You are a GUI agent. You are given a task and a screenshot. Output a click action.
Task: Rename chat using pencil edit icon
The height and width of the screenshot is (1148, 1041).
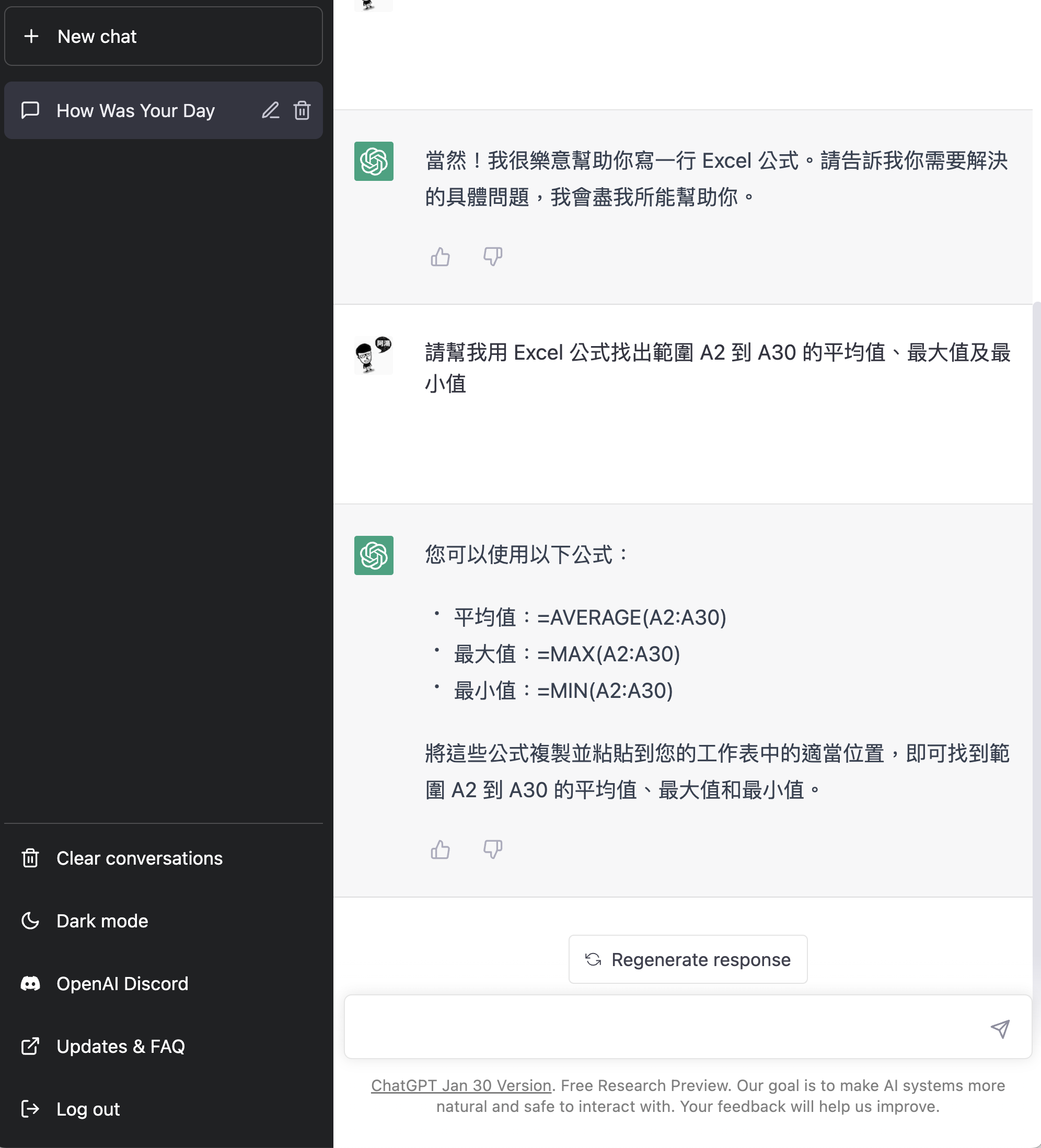click(x=270, y=110)
